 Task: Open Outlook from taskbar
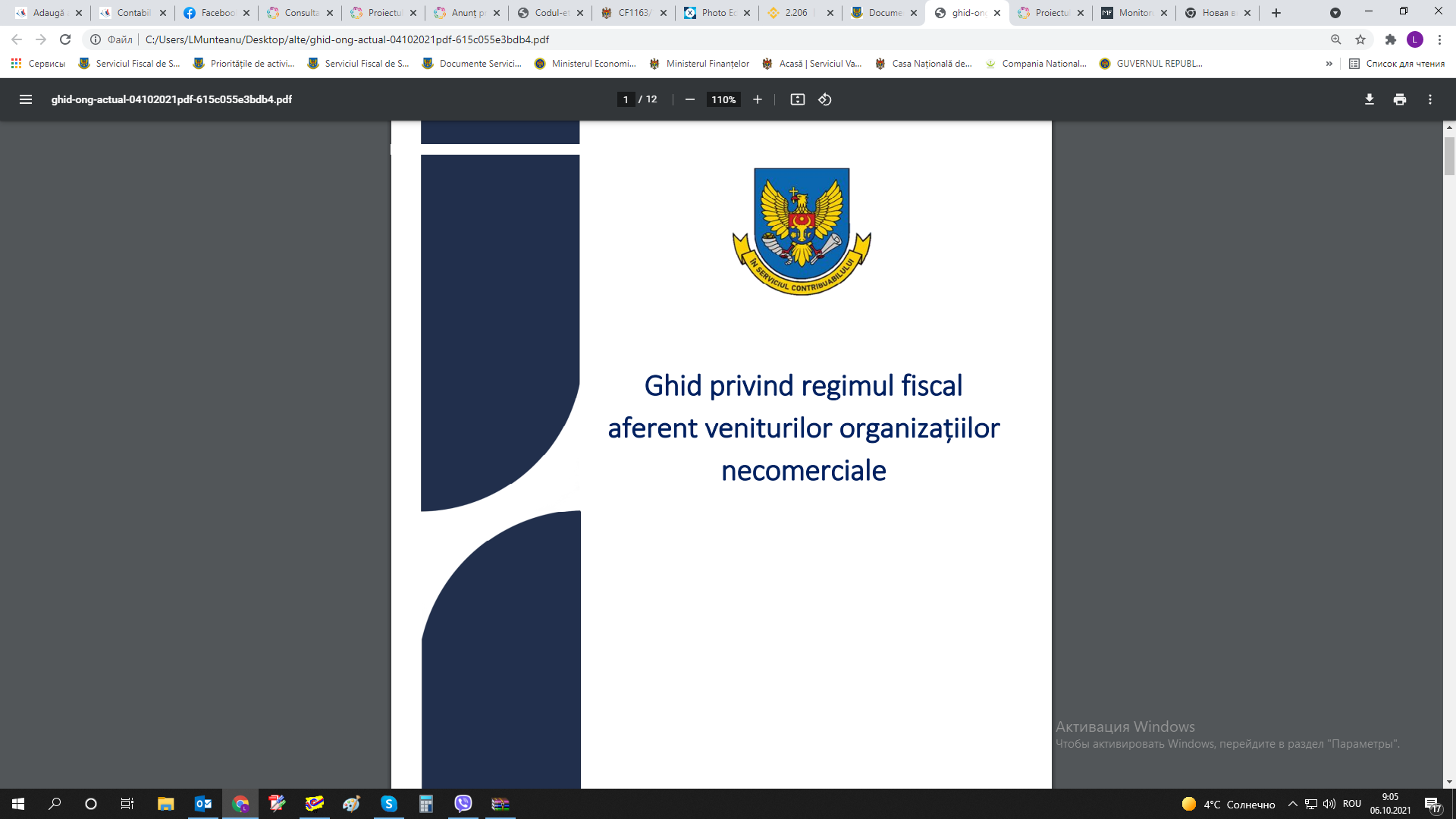tap(202, 804)
